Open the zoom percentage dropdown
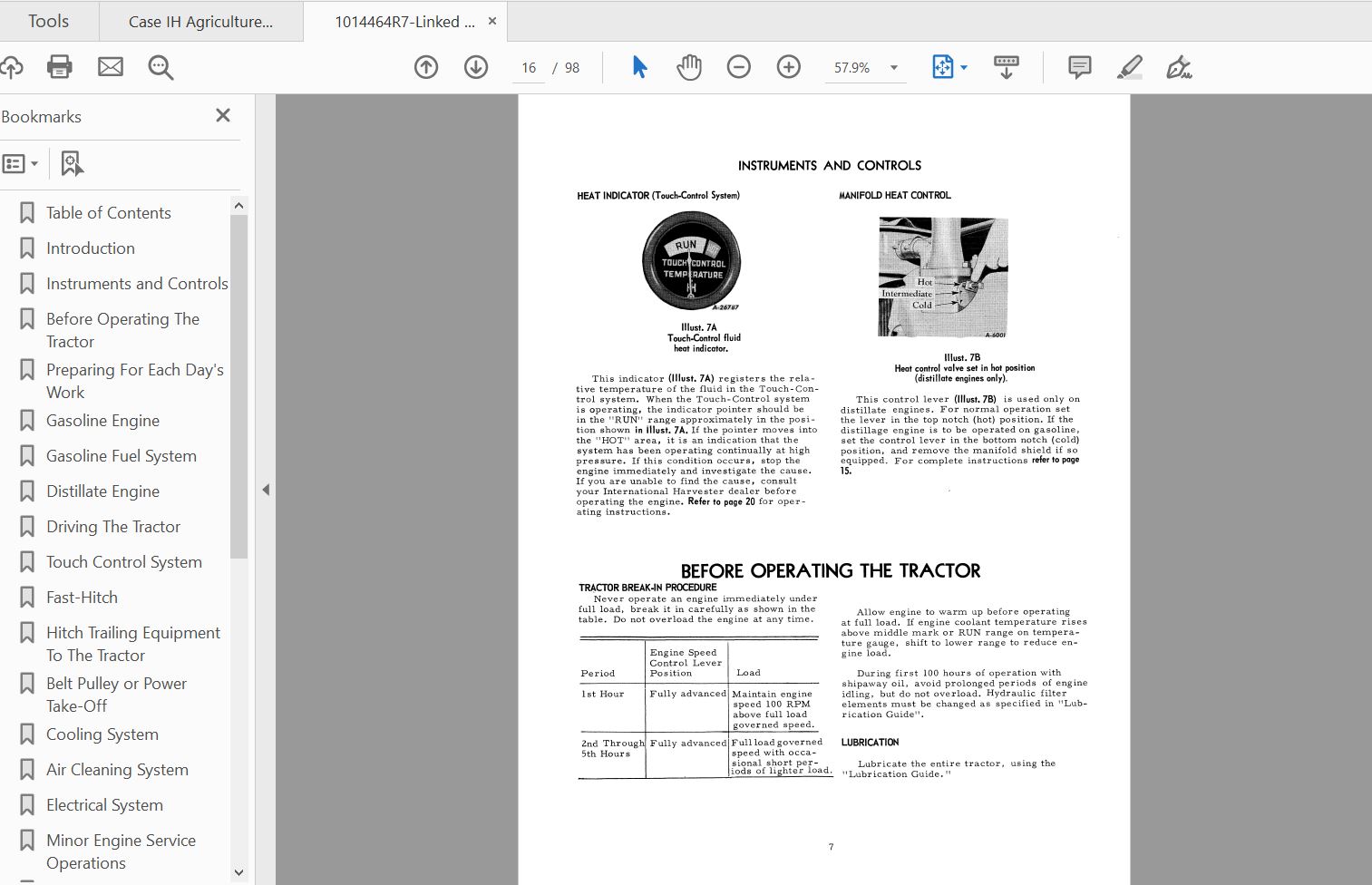This screenshot has width=1372, height=885. (x=893, y=67)
